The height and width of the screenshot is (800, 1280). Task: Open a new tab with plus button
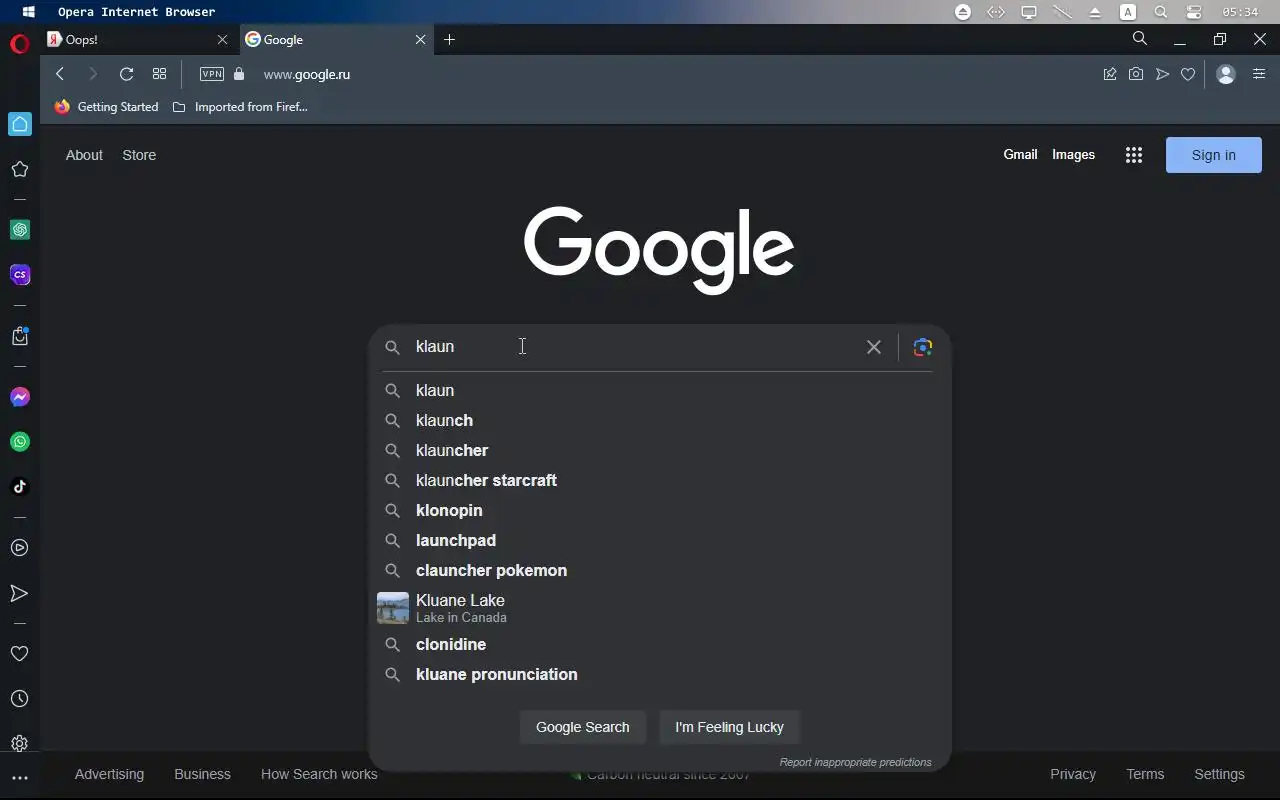449,40
